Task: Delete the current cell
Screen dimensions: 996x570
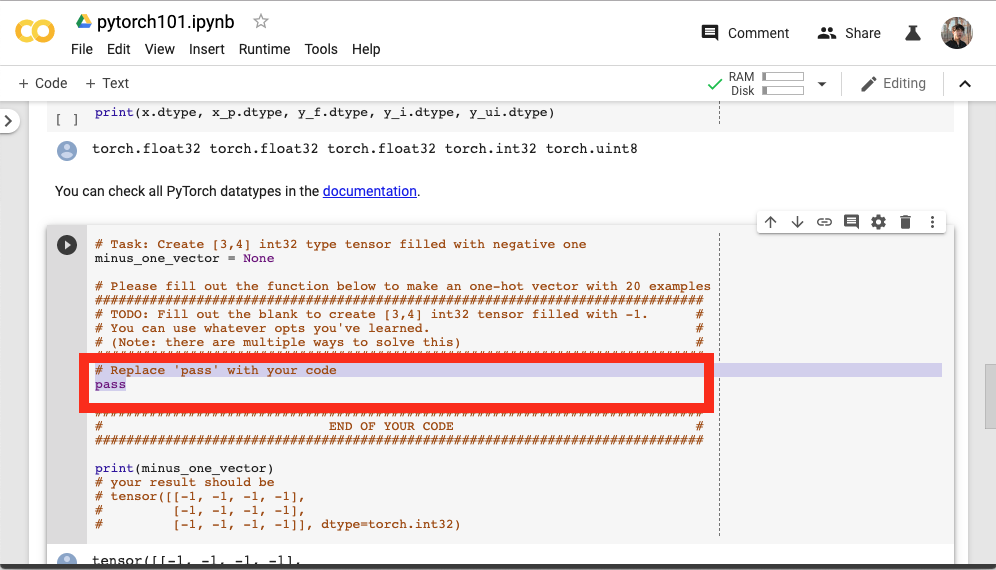Action: (x=905, y=222)
